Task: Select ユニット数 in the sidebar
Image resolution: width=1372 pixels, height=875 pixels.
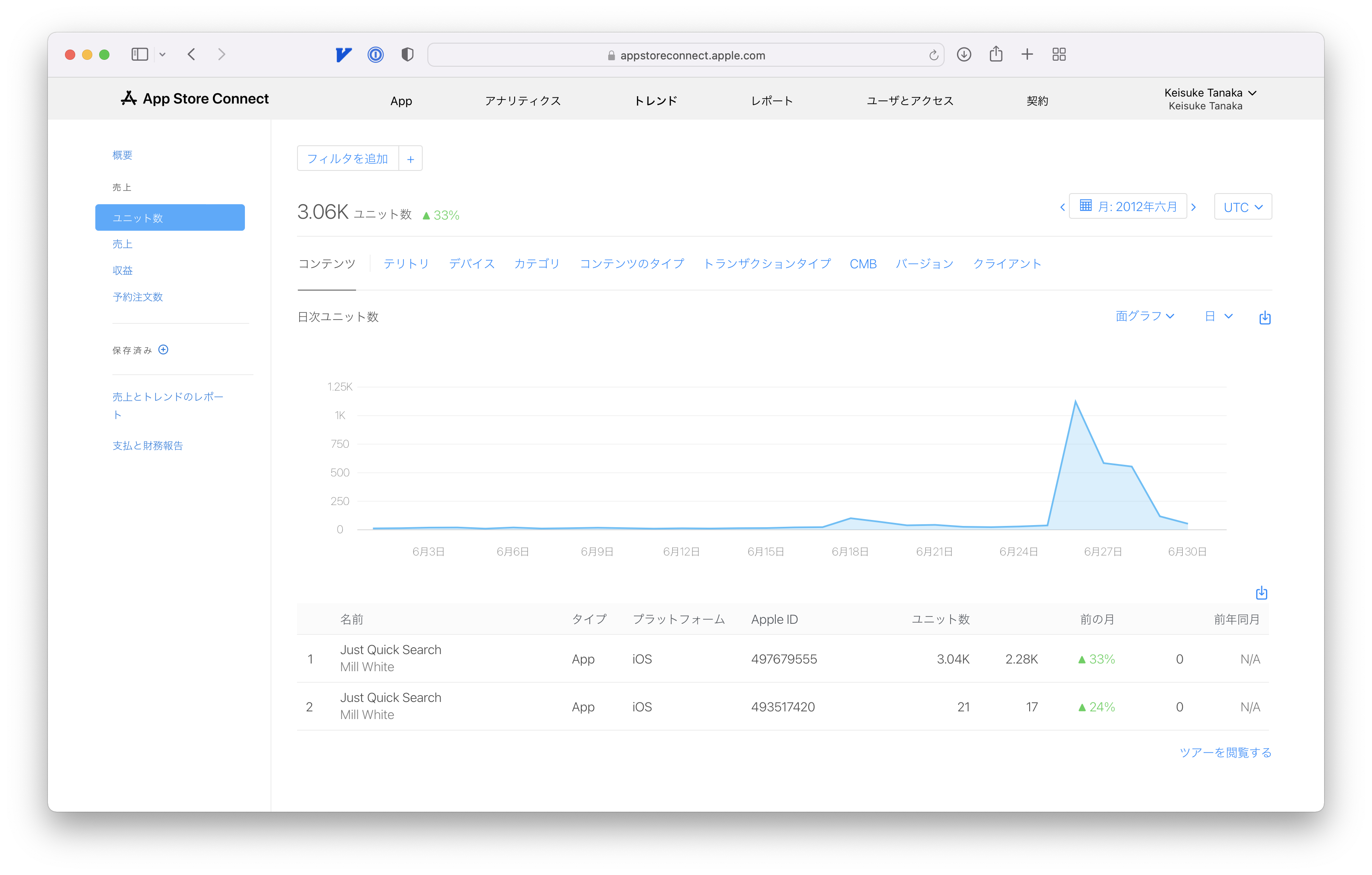Action: click(x=170, y=217)
